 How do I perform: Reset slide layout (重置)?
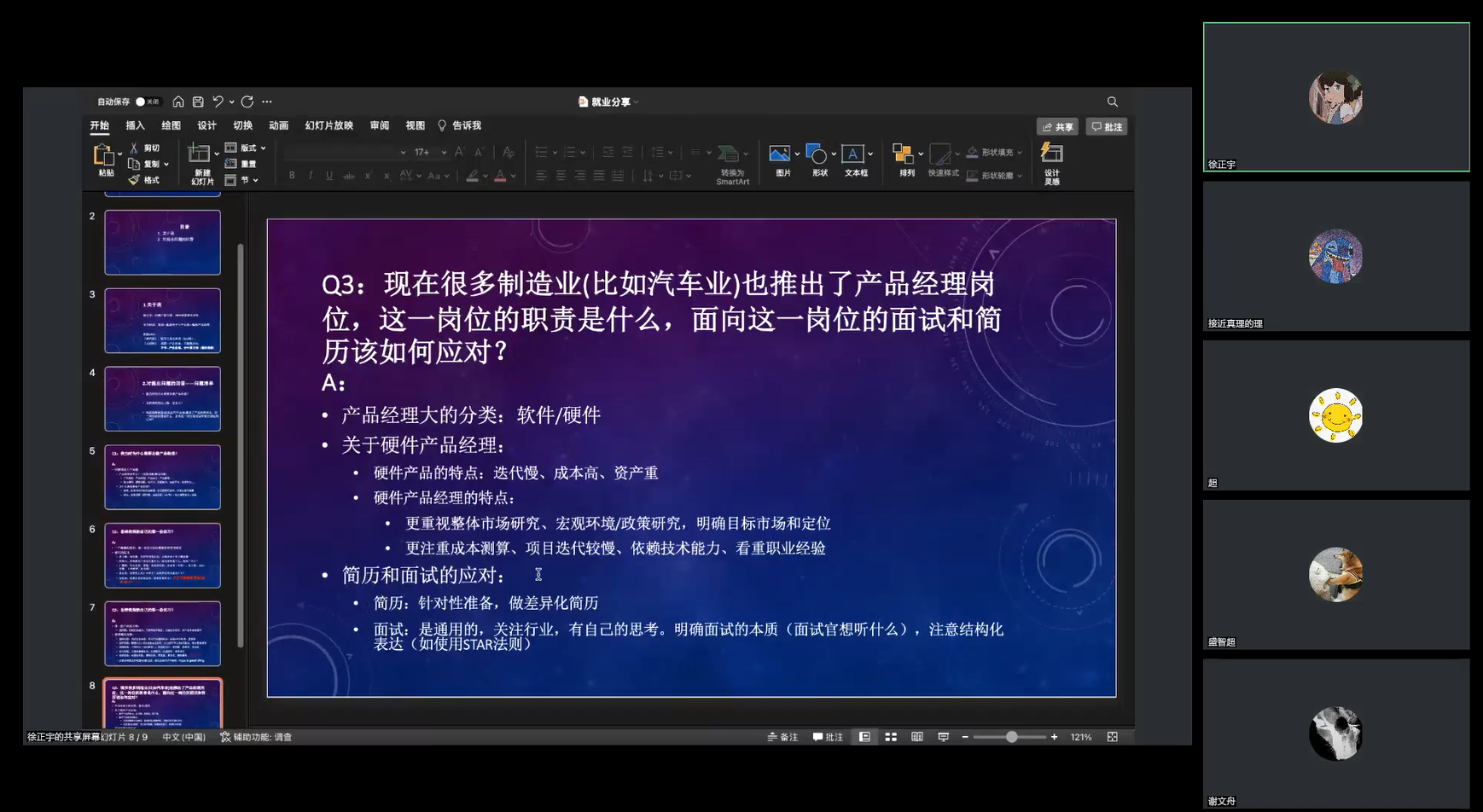[x=241, y=164]
